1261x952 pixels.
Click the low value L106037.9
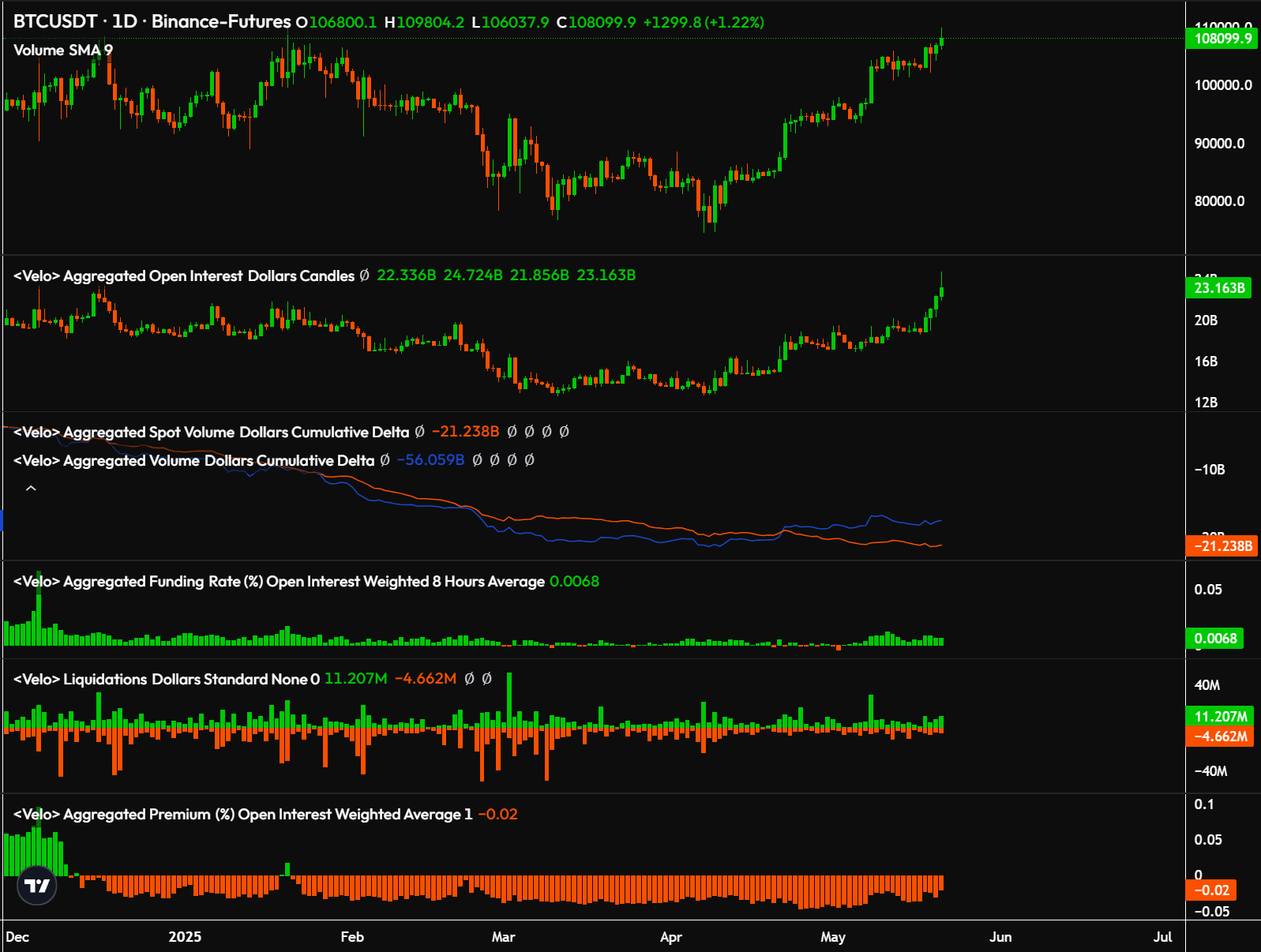click(x=510, y=22)
